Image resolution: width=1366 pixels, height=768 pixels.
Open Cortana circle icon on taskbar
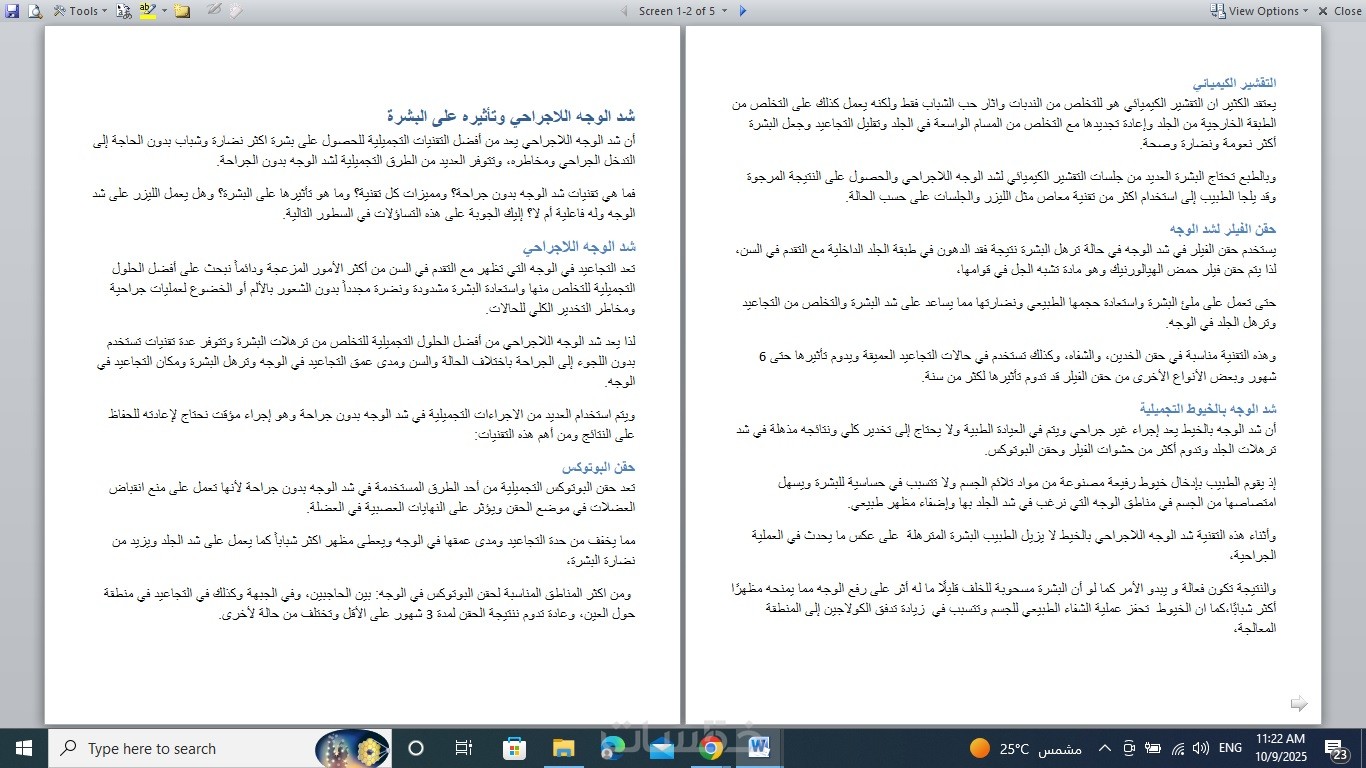[x=416, y=748]
